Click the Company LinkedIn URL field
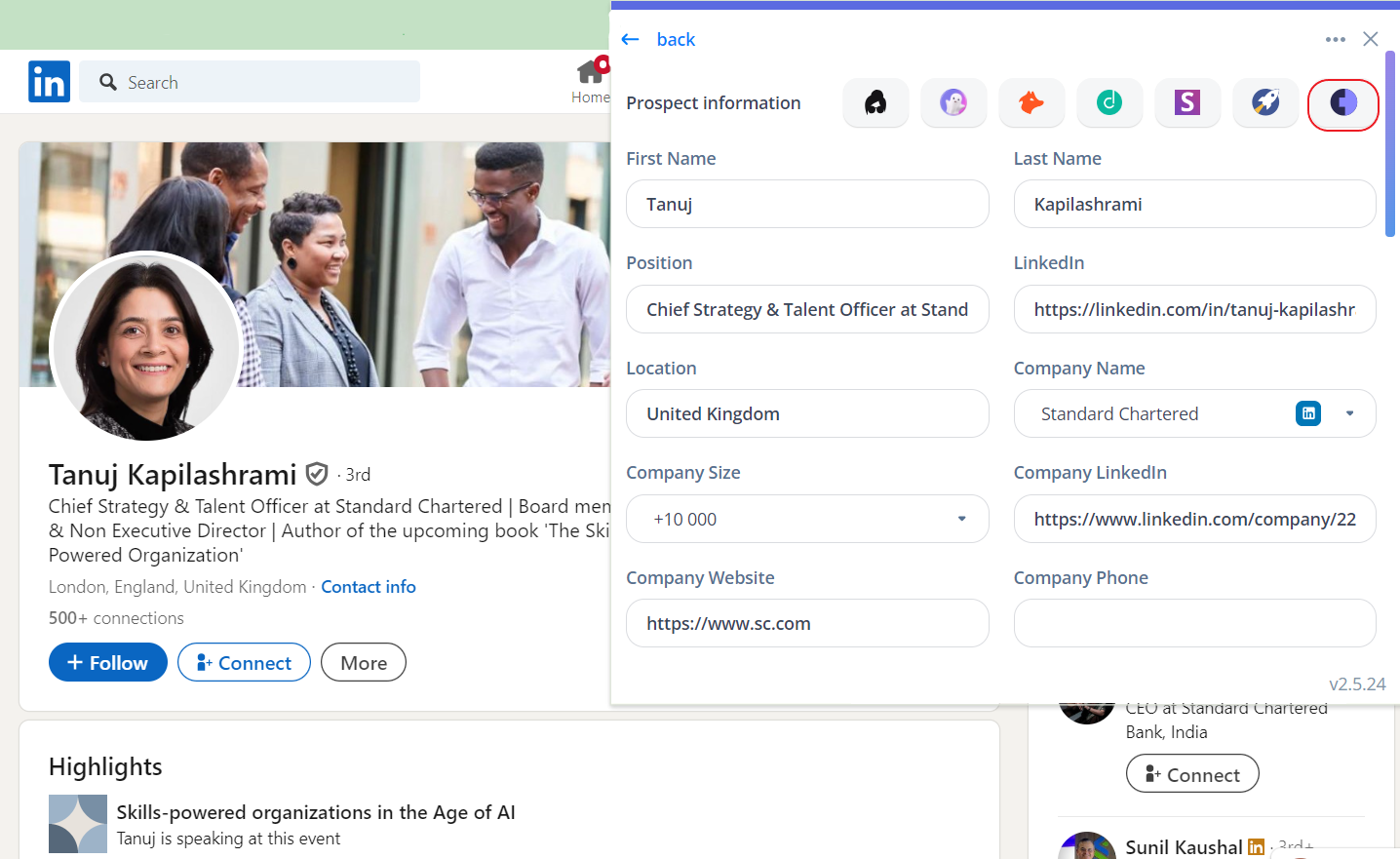 pos(1194,519)
